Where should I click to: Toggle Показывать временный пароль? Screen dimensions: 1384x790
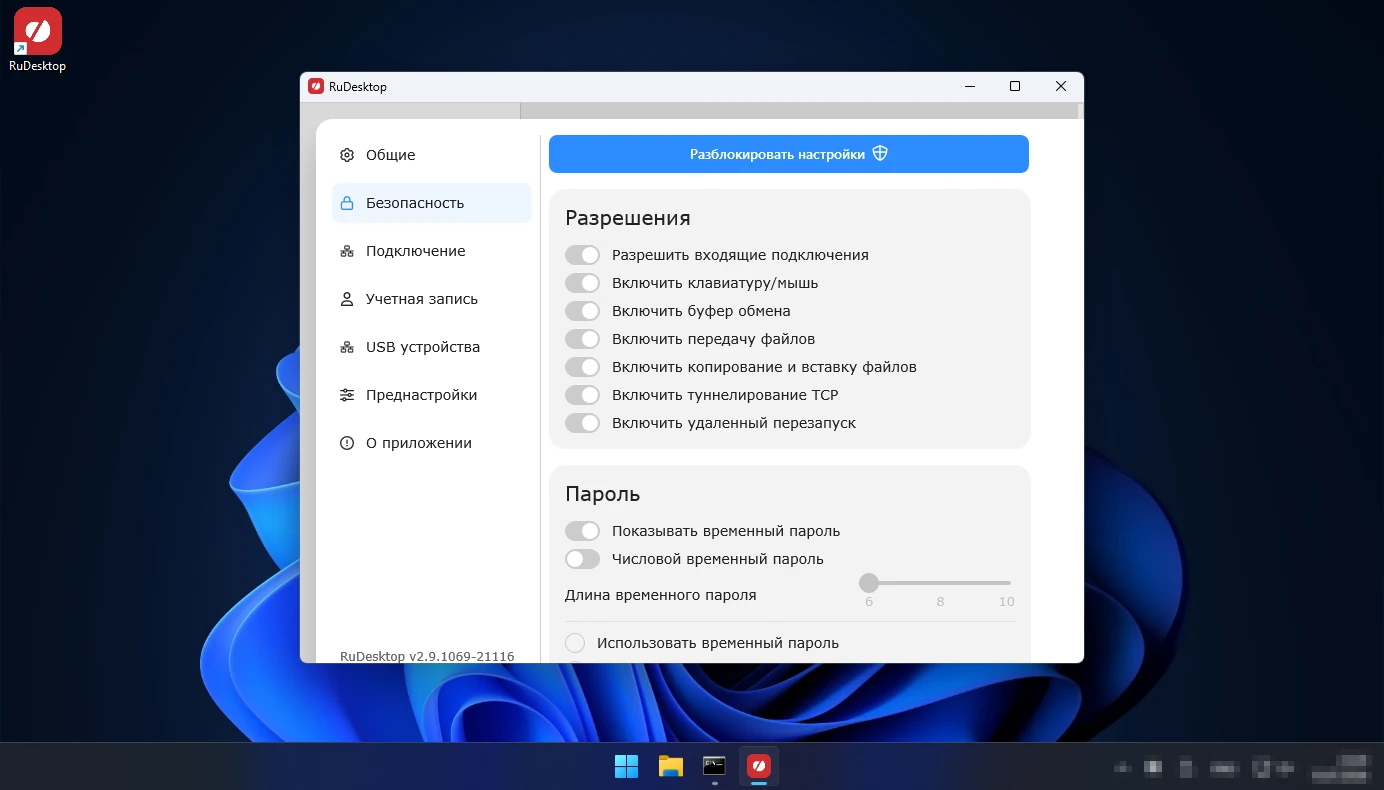(x=582, y=531)
